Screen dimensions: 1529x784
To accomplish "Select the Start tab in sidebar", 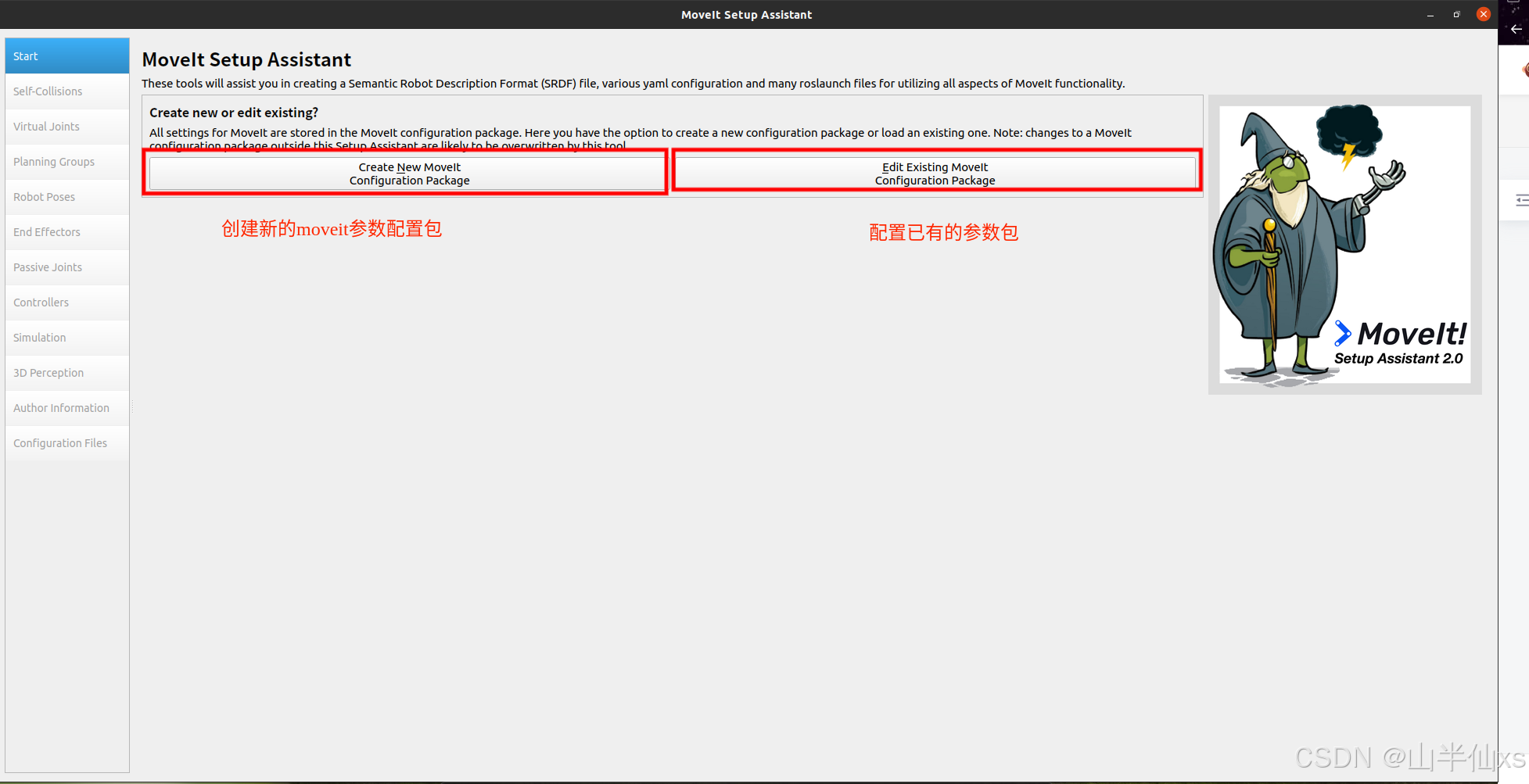I will [x=67, y=56].
